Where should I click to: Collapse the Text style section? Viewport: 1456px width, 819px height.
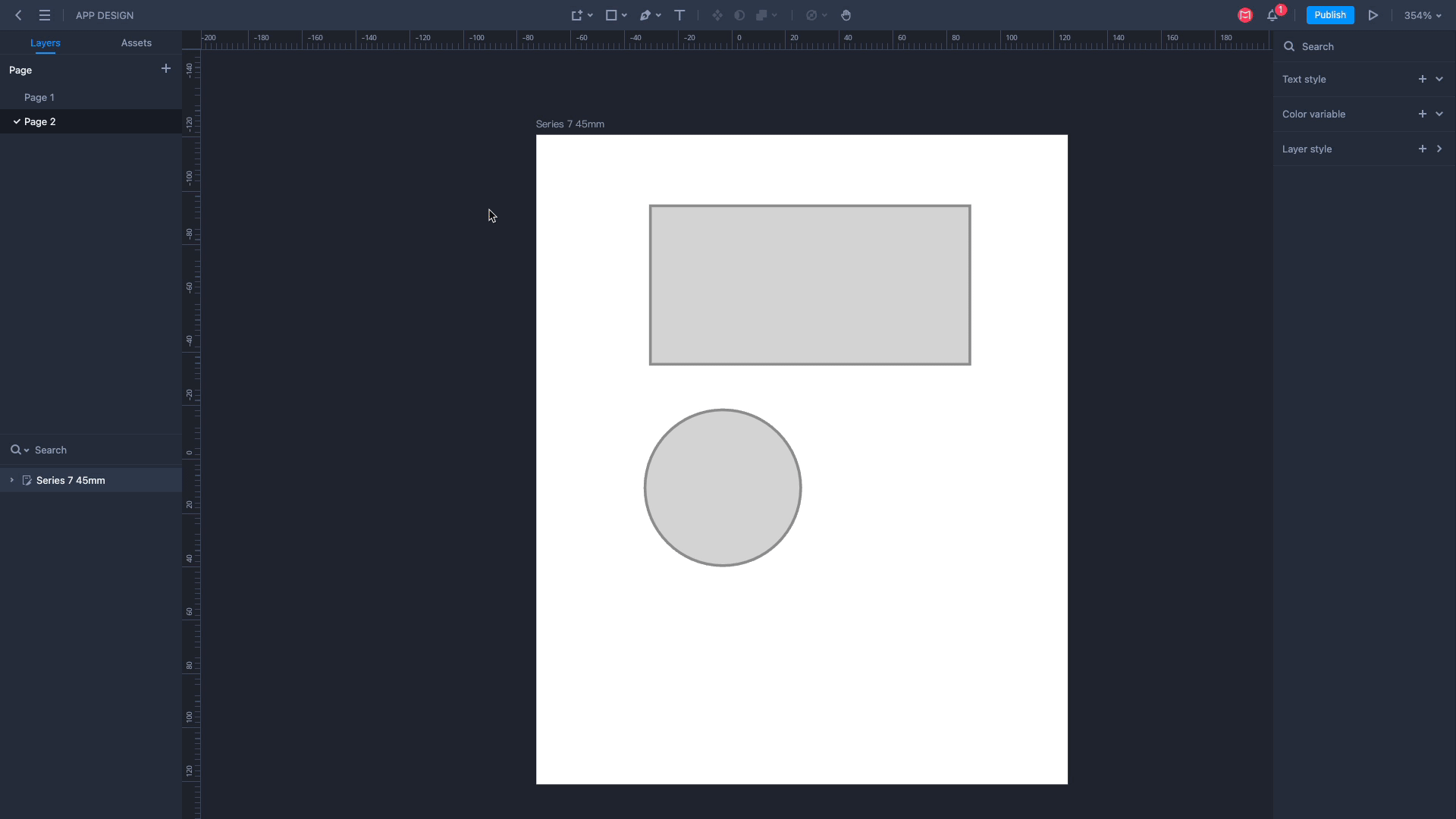pos(1439,79)
